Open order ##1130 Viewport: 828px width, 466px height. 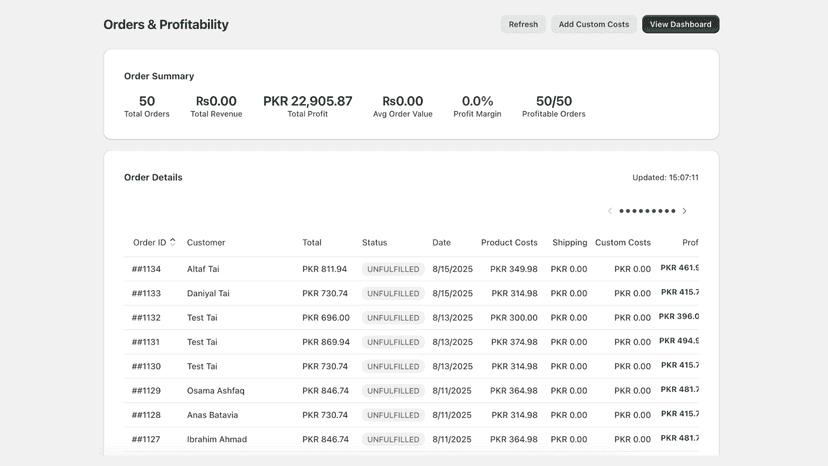pyautogui.click(x=146, y=366)
